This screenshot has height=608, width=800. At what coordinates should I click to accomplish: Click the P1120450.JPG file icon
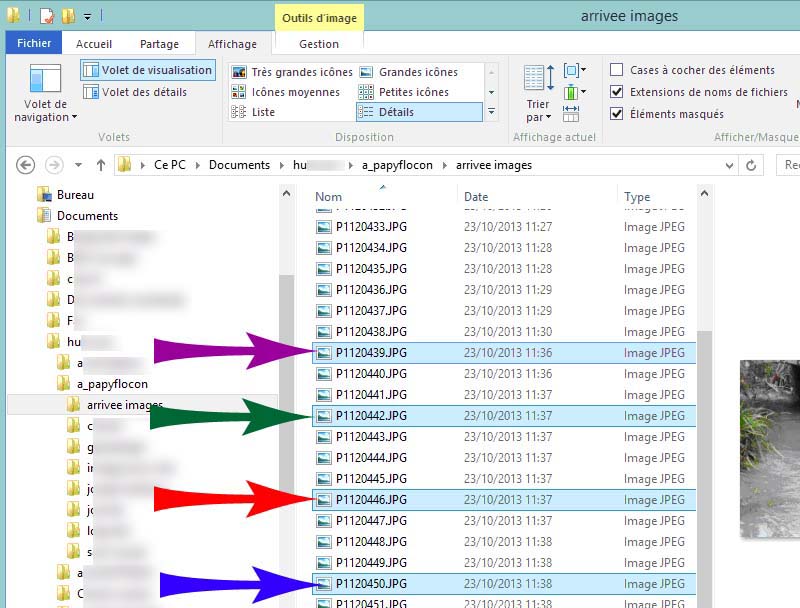point(323,584)
